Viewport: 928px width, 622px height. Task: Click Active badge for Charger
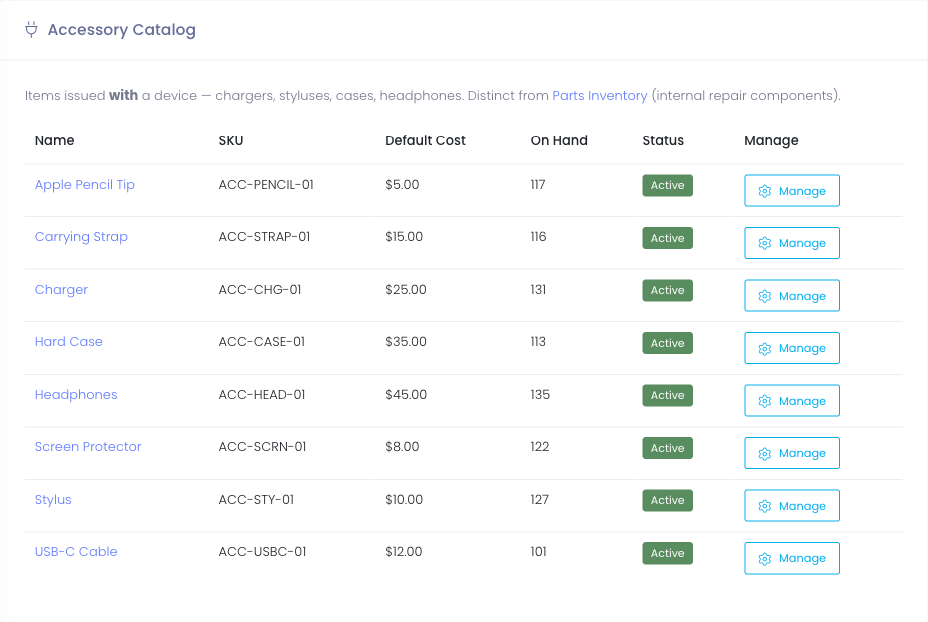[668, 291]
